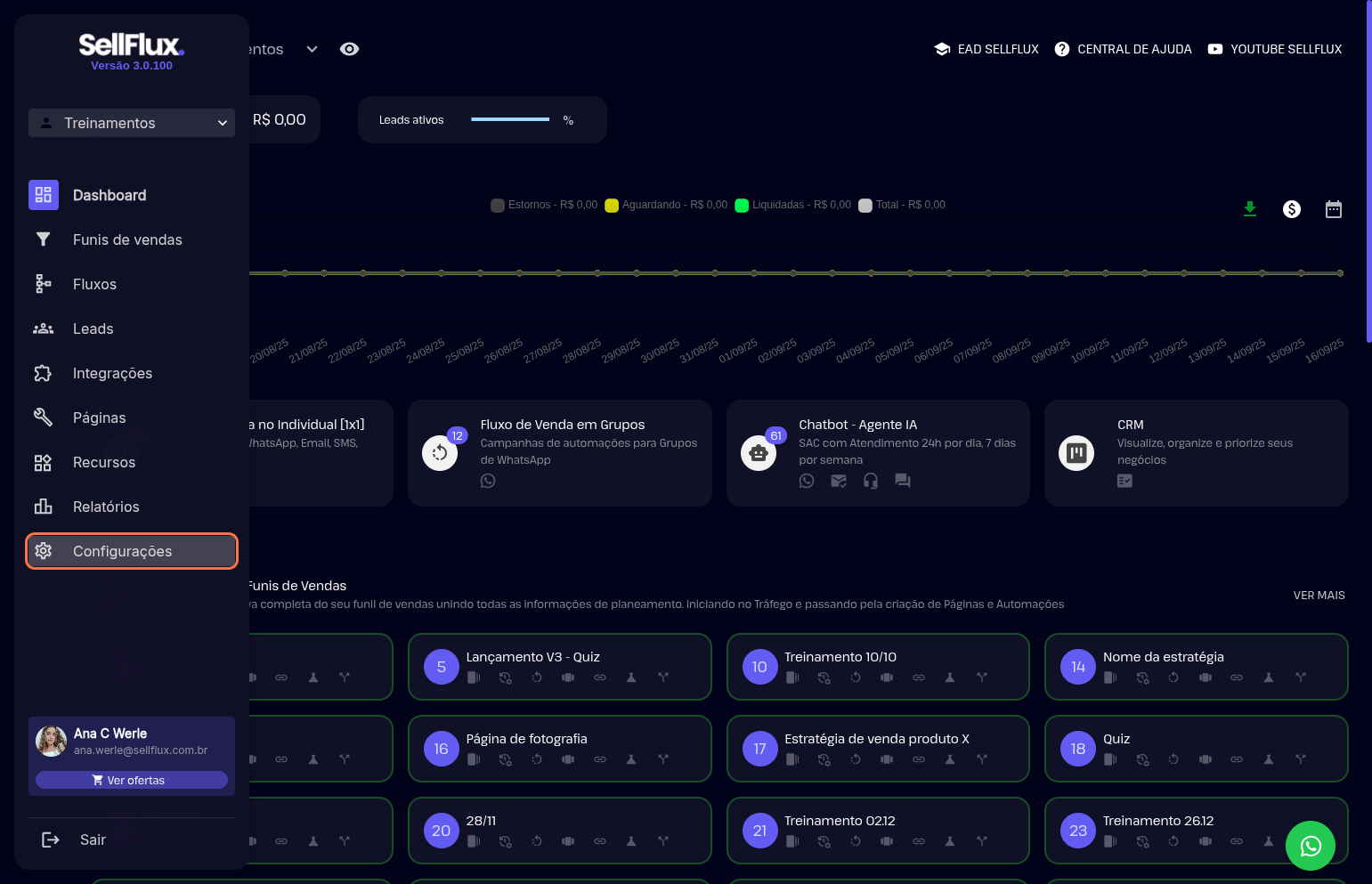
Task: Open the Treinamentos account dropdown
Action: pos(132,123)
